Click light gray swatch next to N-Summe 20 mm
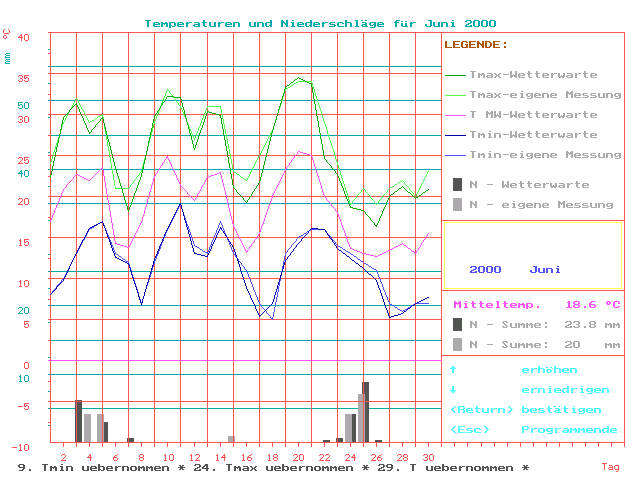 click(457, 344)
